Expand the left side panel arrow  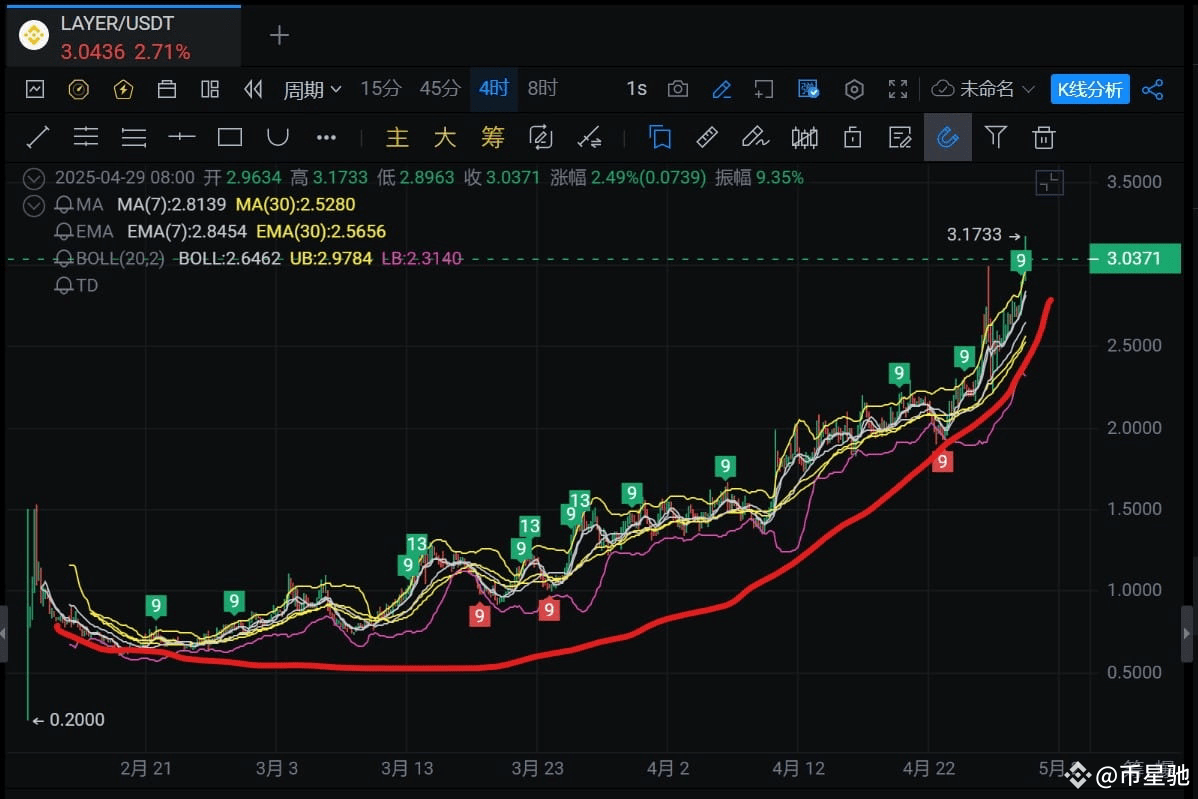point(3,633)
